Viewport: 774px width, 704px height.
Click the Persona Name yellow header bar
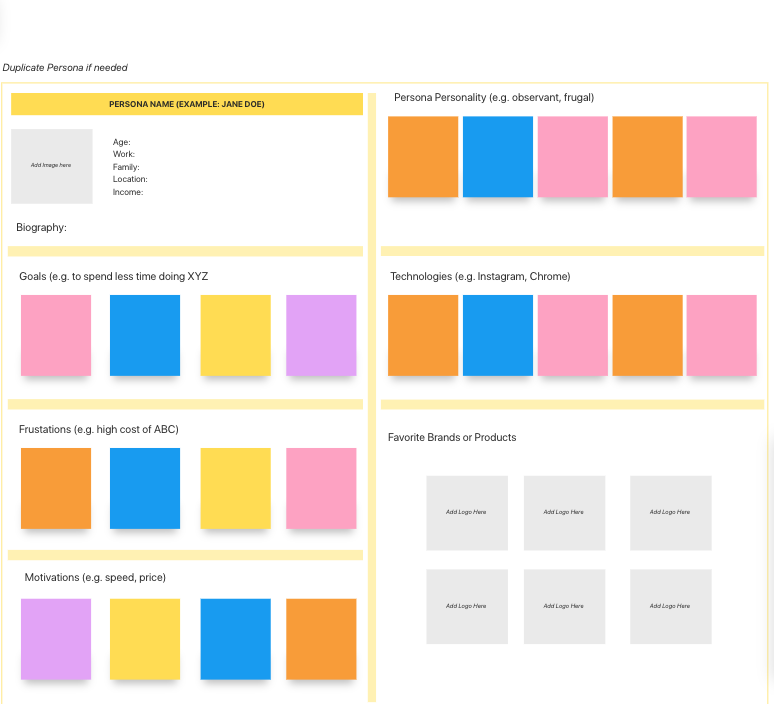[x=187, y=104]
